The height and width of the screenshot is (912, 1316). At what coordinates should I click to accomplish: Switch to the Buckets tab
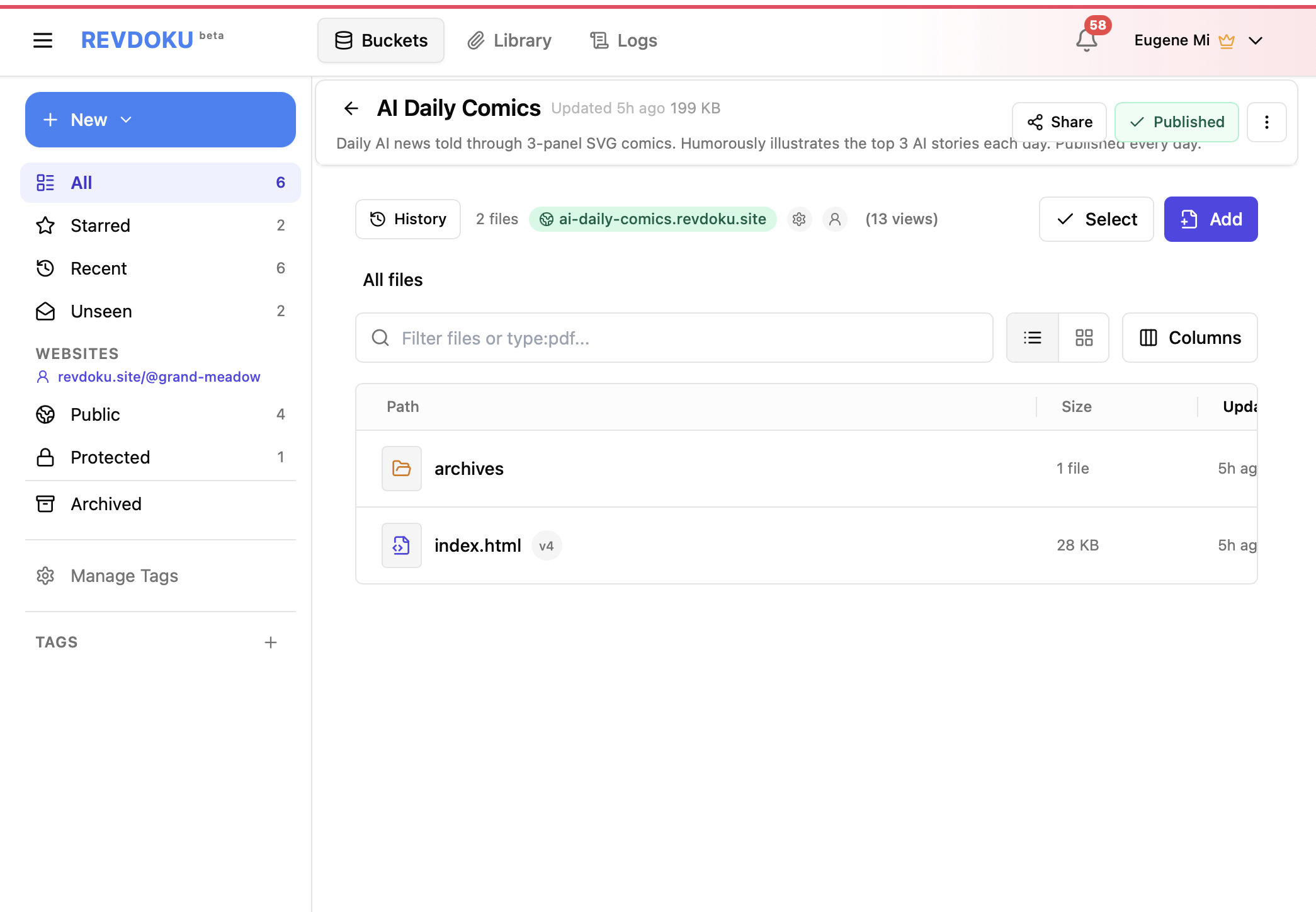381,40
